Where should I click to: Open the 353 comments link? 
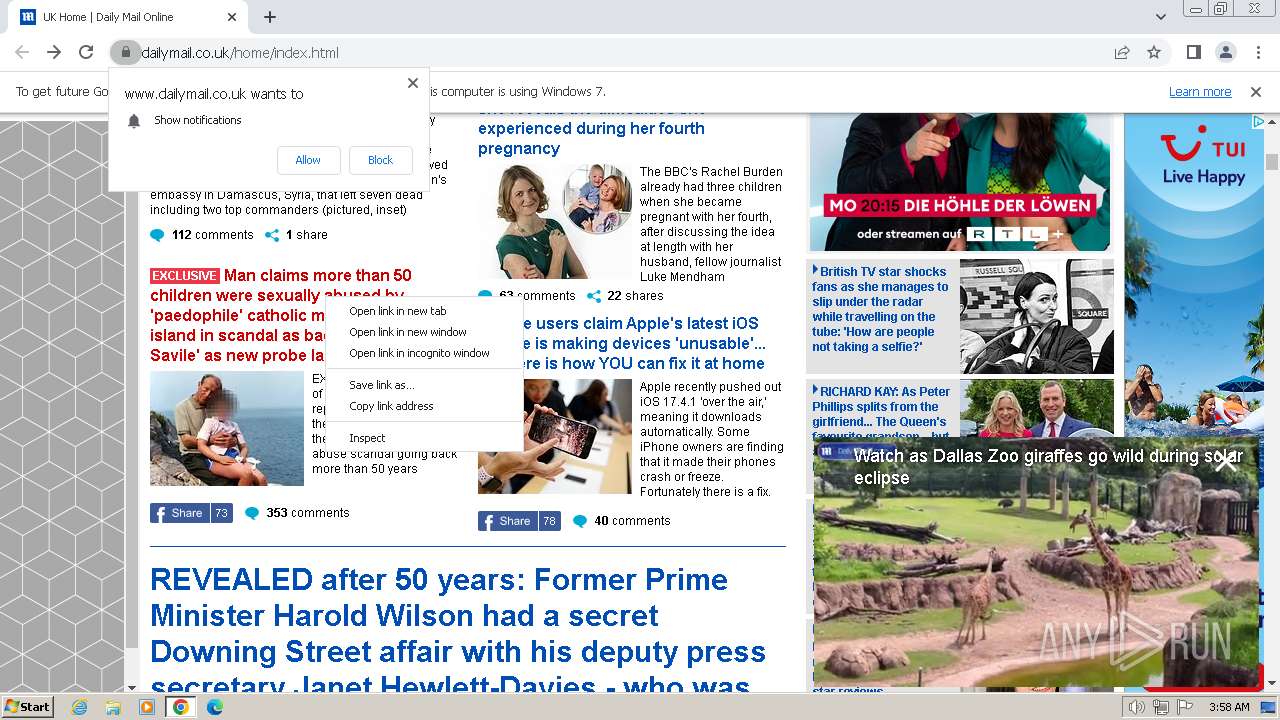point(297,513)
